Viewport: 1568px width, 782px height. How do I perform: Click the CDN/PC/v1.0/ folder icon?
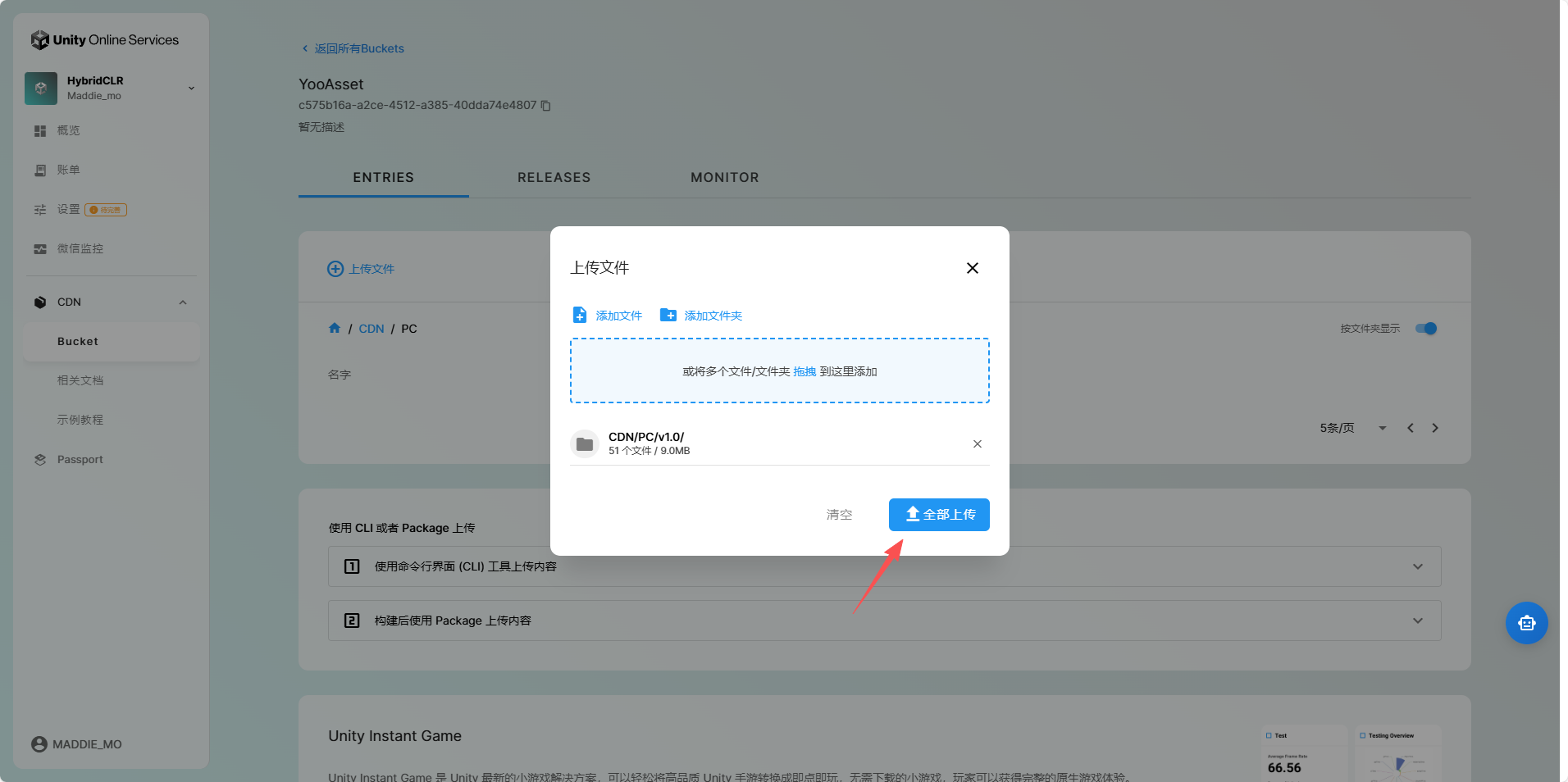(585, 444)
